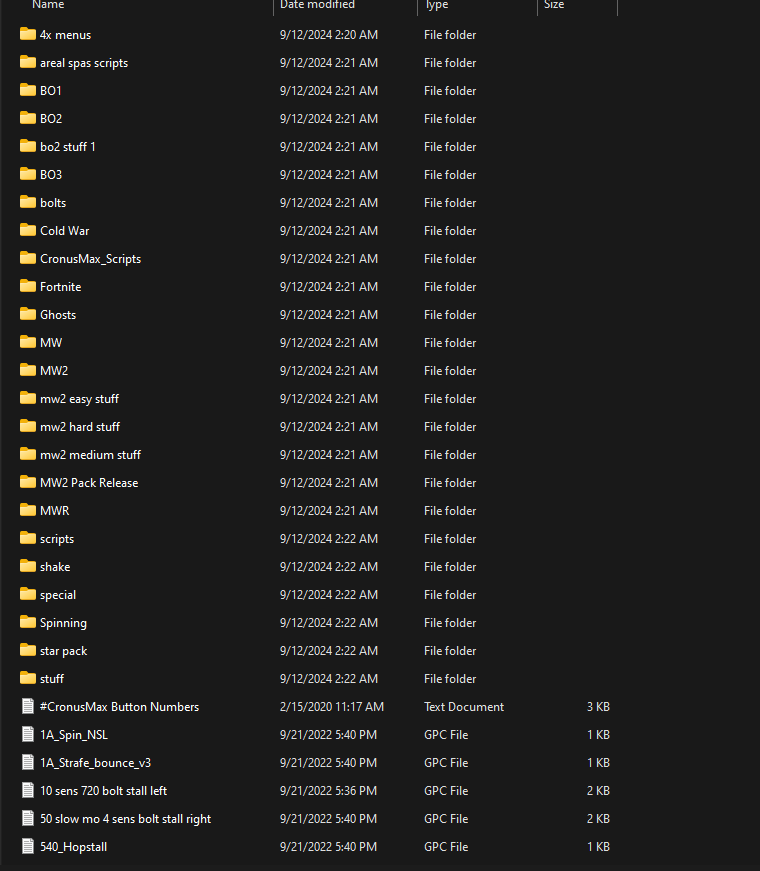Select file name '50 slow mo 4 sens bolt stall right'
760x871 pixels.
point(126,819)
